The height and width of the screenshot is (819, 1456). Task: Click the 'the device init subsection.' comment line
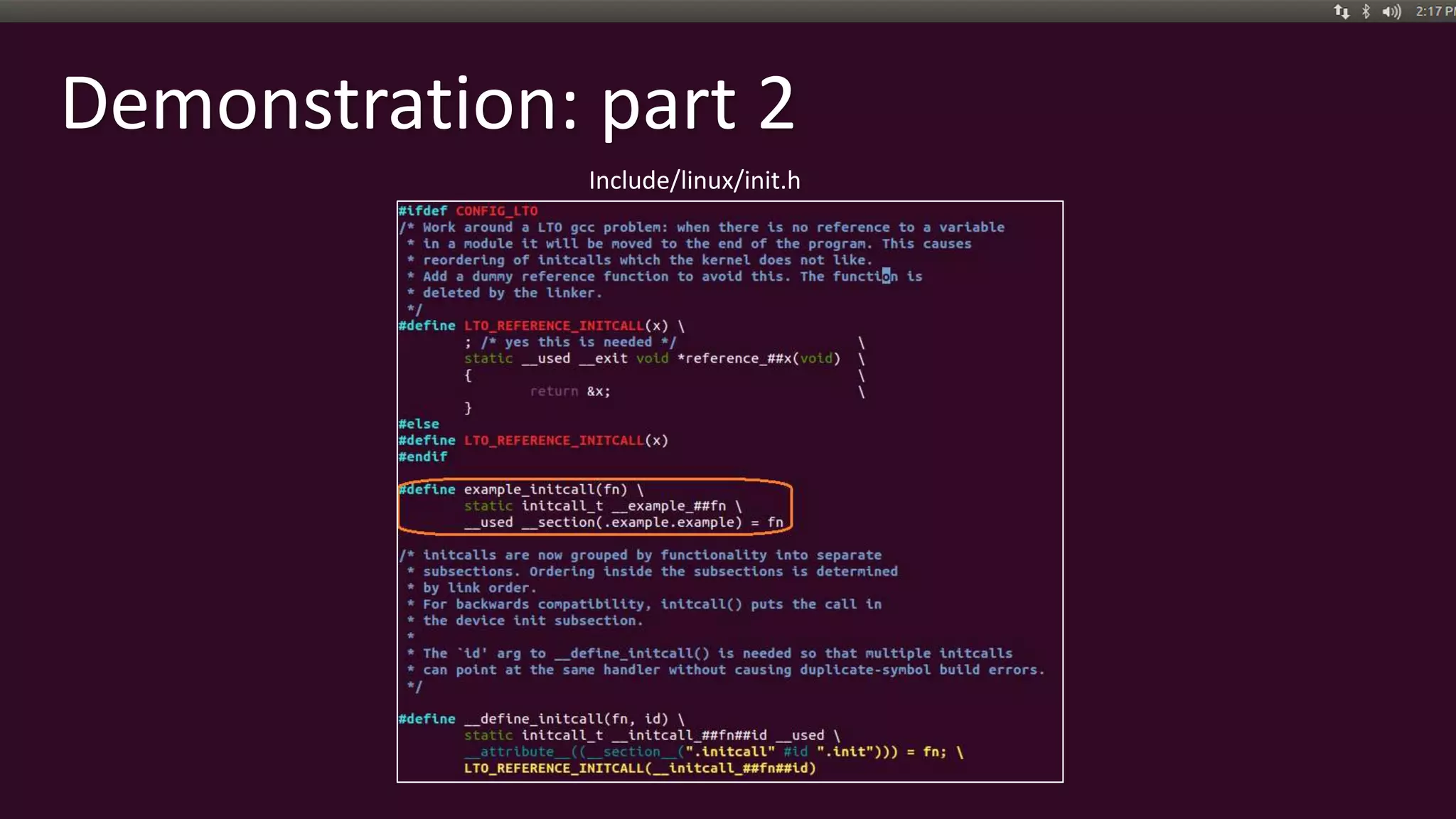(x=525, y=620)
